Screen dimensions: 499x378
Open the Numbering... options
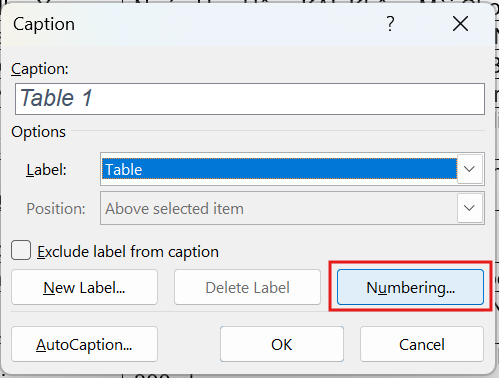coord(410,287)
